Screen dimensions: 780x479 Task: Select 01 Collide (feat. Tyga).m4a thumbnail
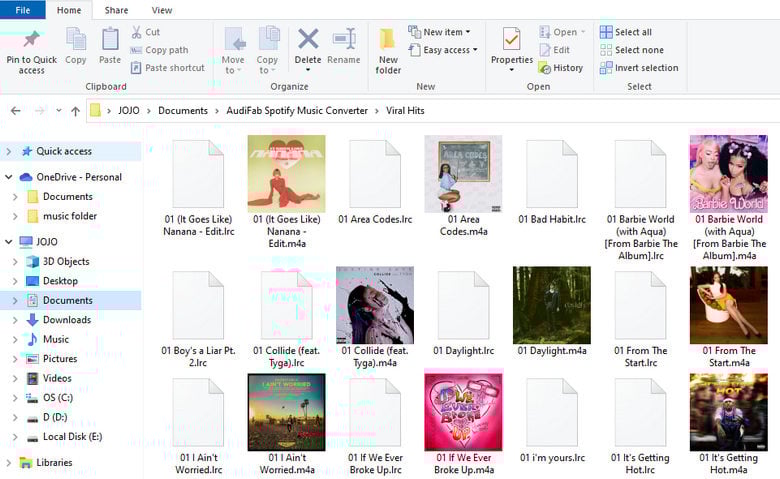[375, 305]
